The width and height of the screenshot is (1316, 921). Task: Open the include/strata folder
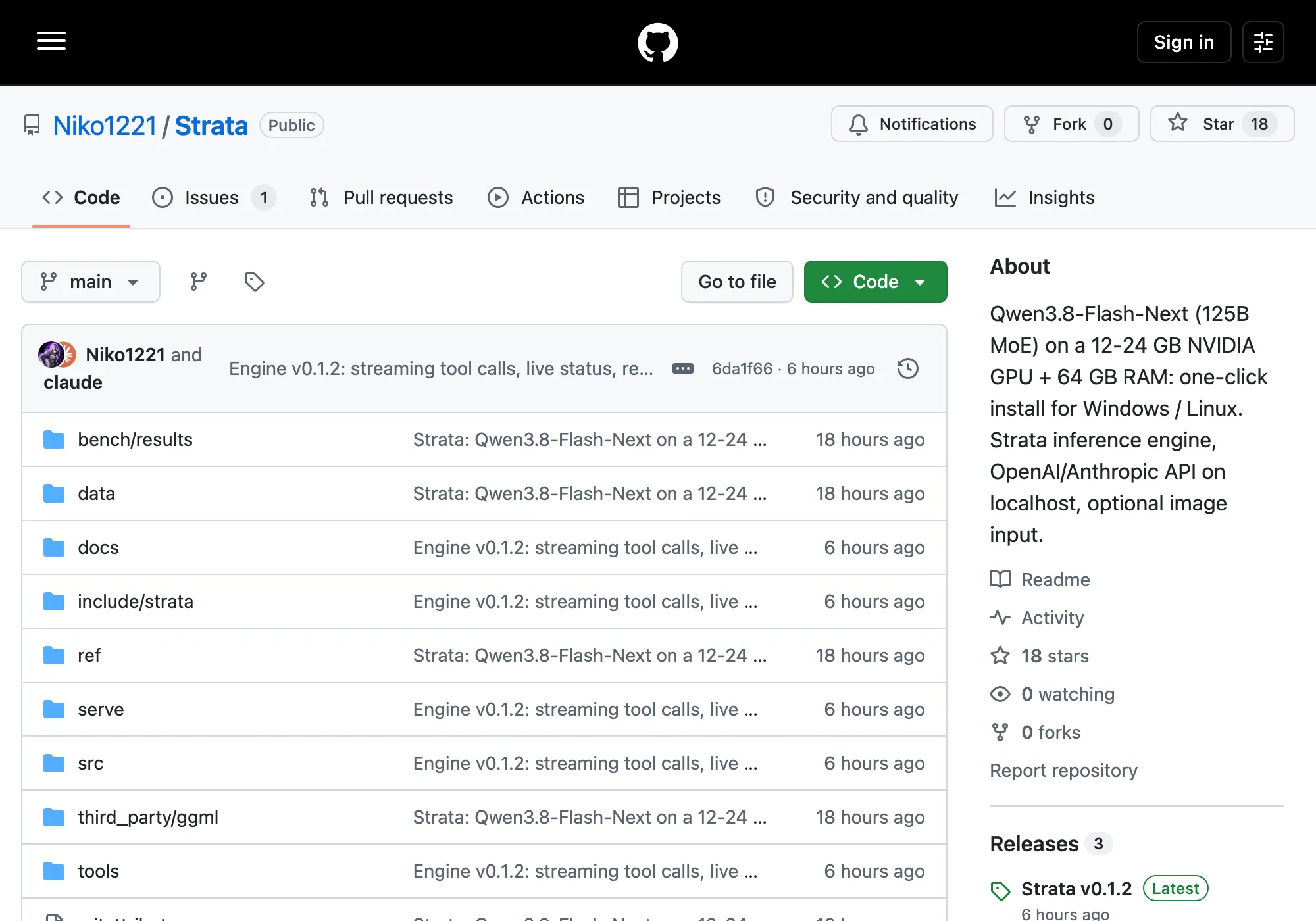(x=136, y=601)
